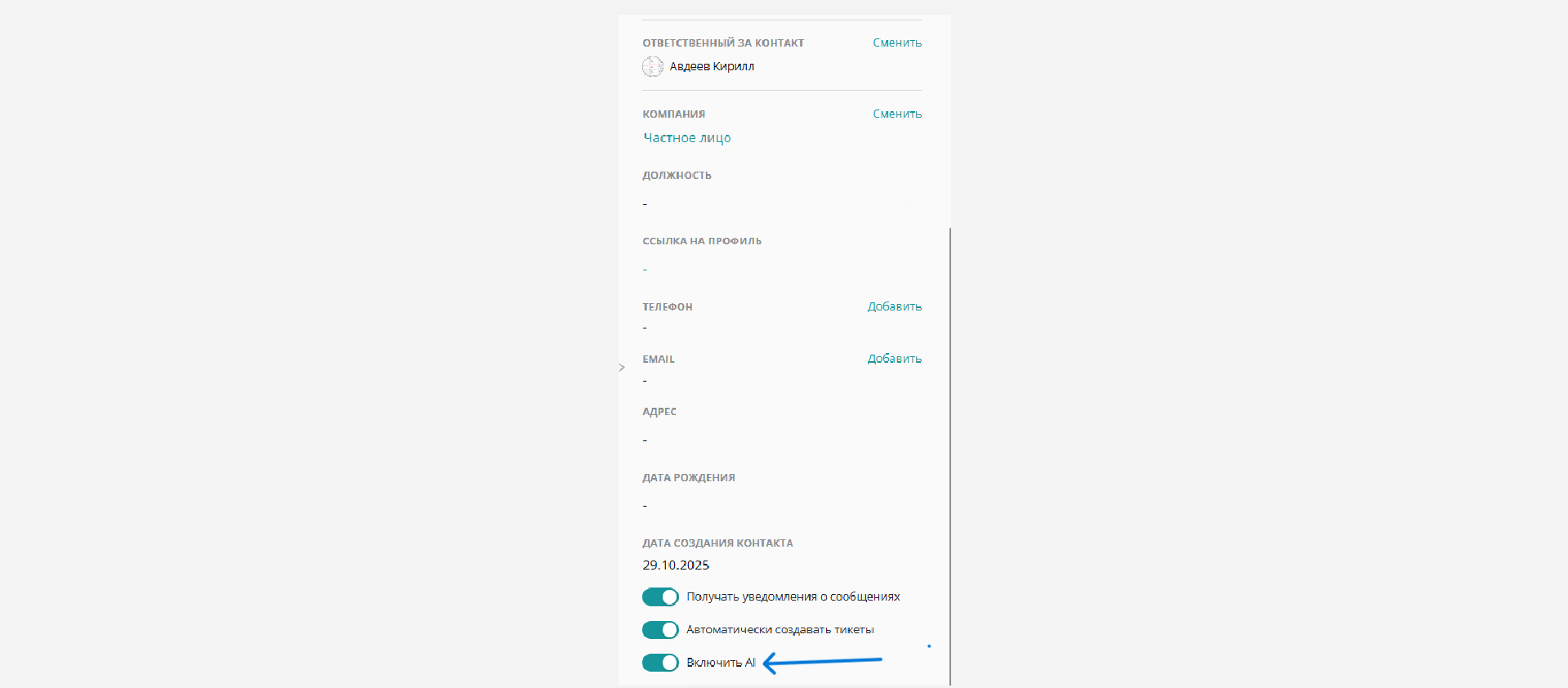The height and width of the screenshot is (688, 1568).
Task: Toggle the Получать уведомления о сообщениях switch
Action: 660,597
